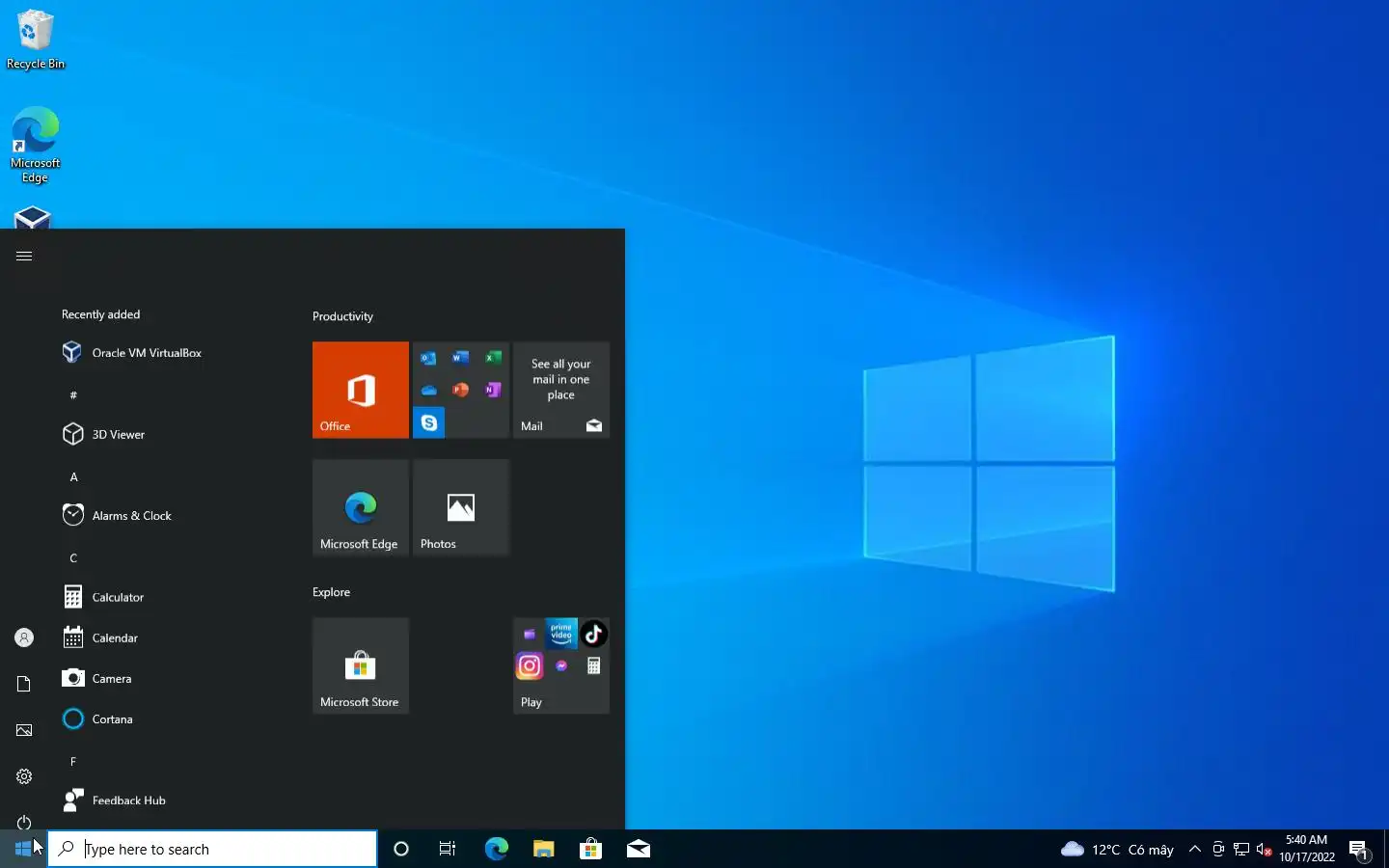Open OneNote from the Office apps tile

493,390
